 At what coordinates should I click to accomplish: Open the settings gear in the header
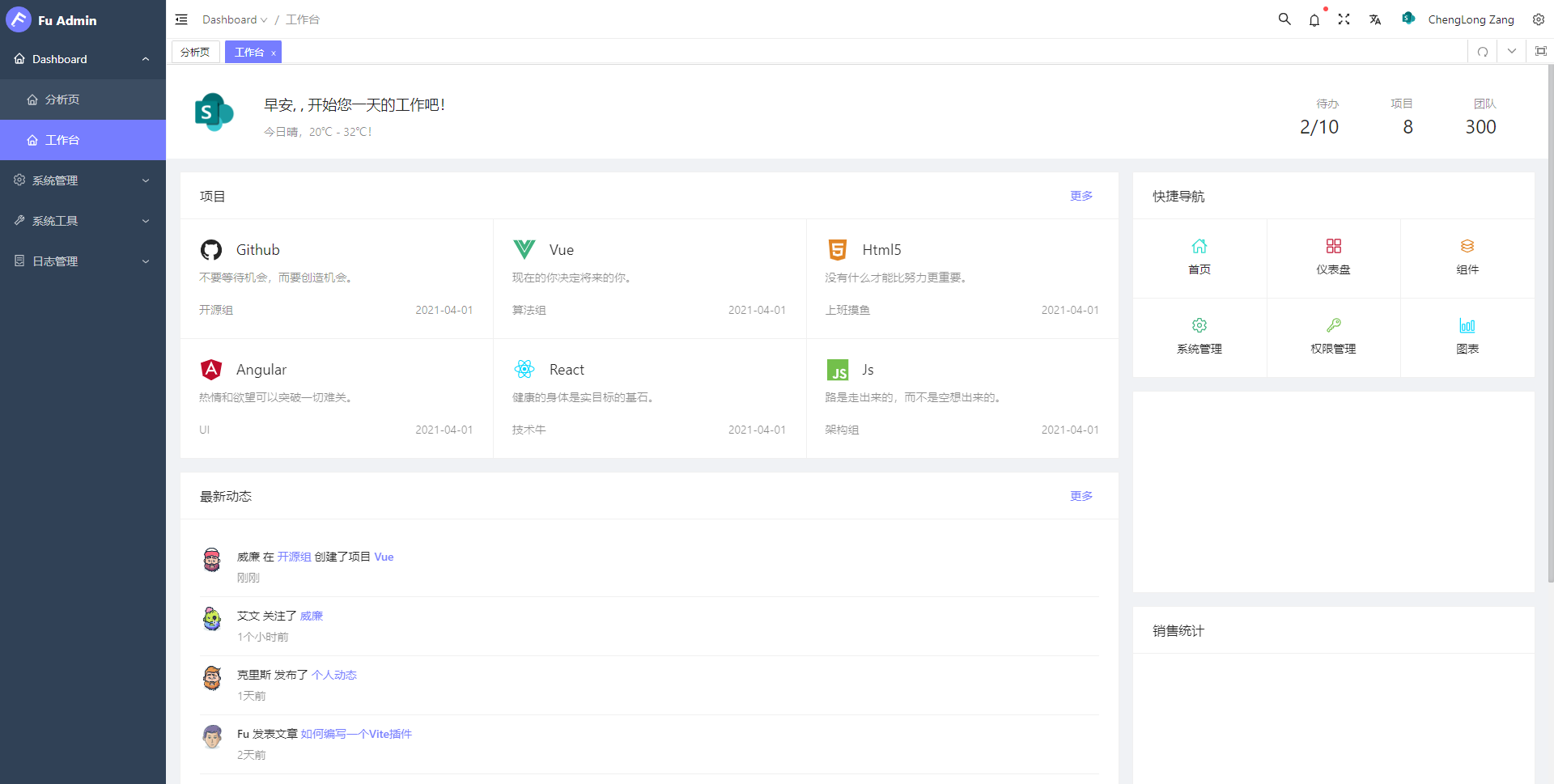(1539, 19)
